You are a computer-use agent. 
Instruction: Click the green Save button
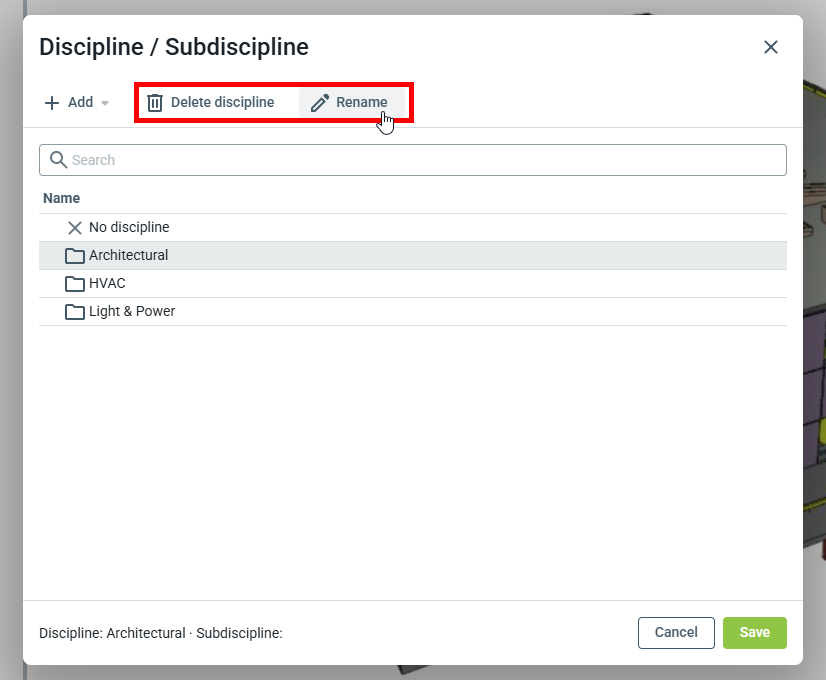[x=754, y=632]
